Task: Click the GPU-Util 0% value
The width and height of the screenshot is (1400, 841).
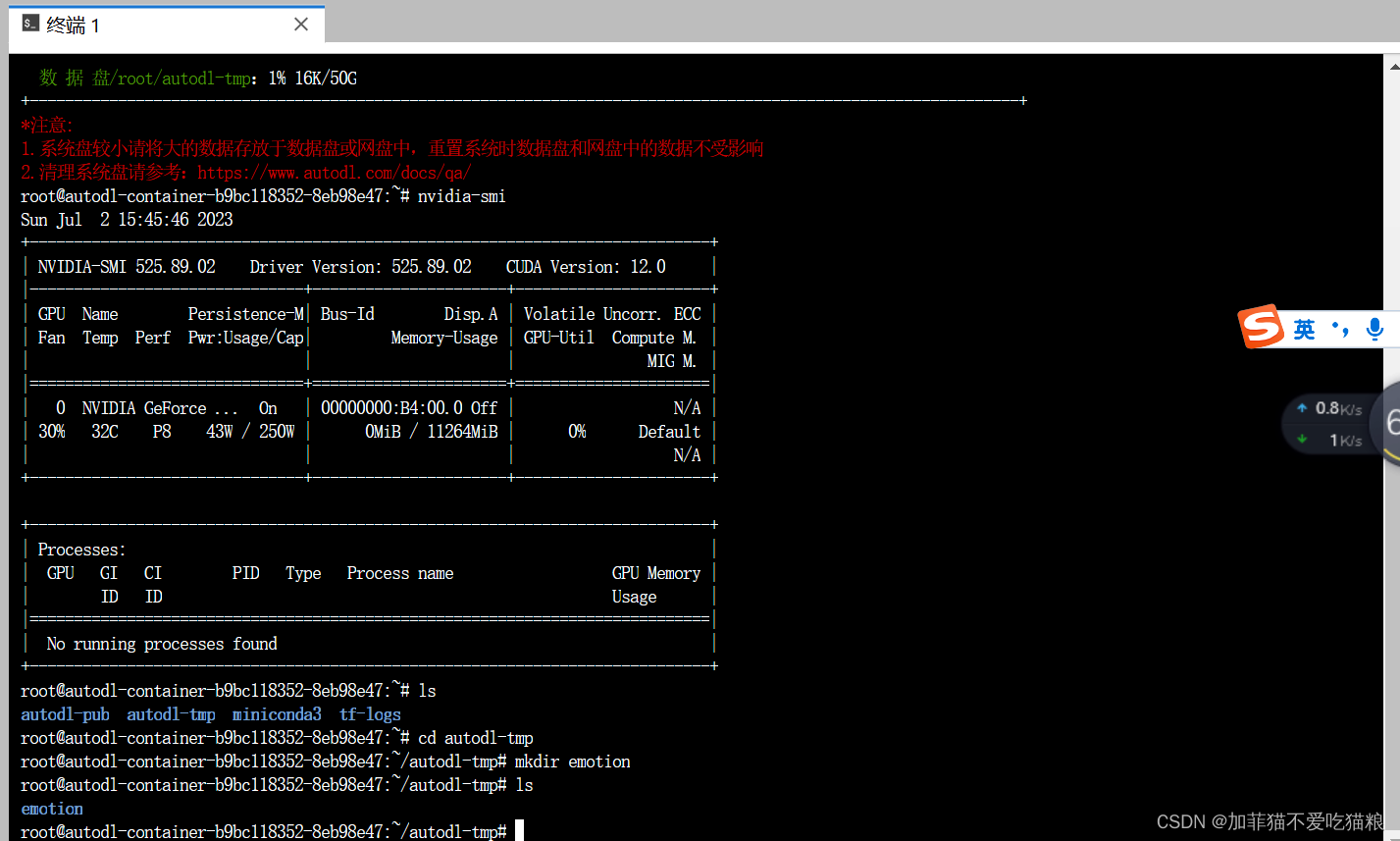Action: (577, 432)
